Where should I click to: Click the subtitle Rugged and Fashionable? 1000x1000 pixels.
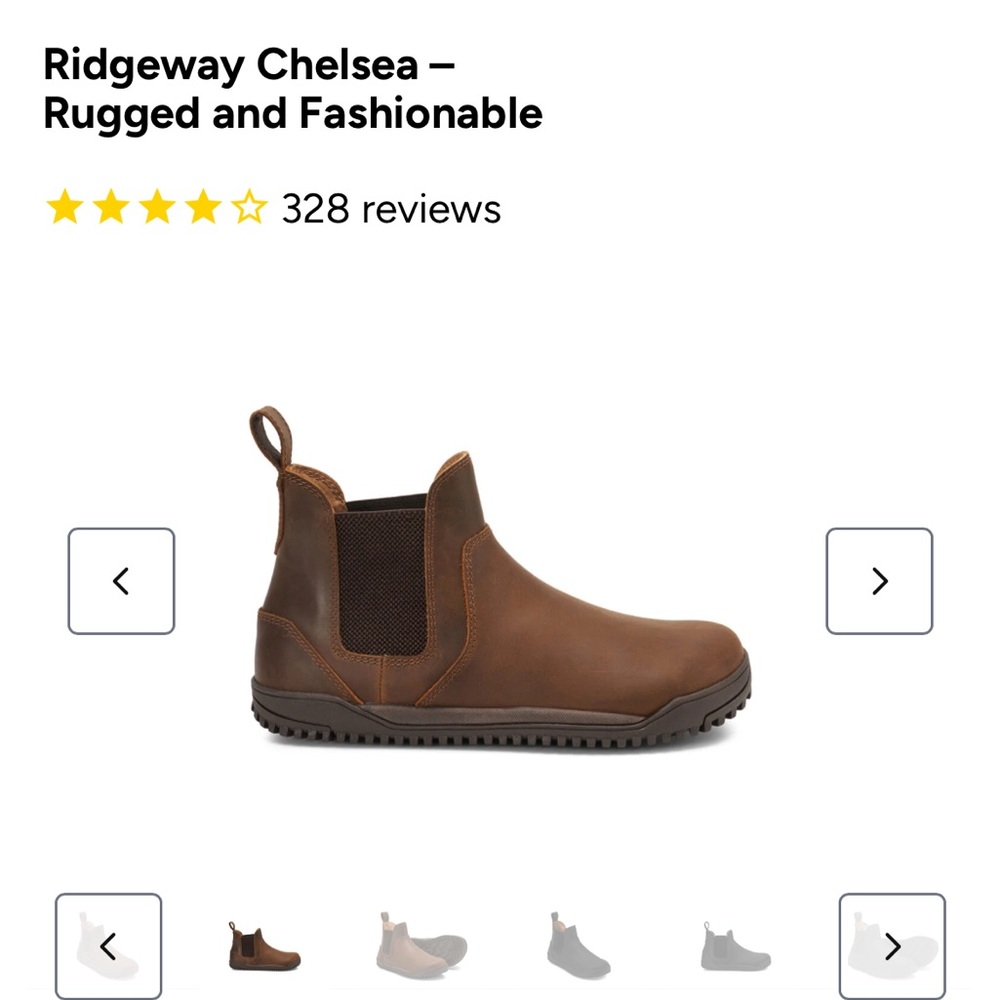tap(290, 113)
